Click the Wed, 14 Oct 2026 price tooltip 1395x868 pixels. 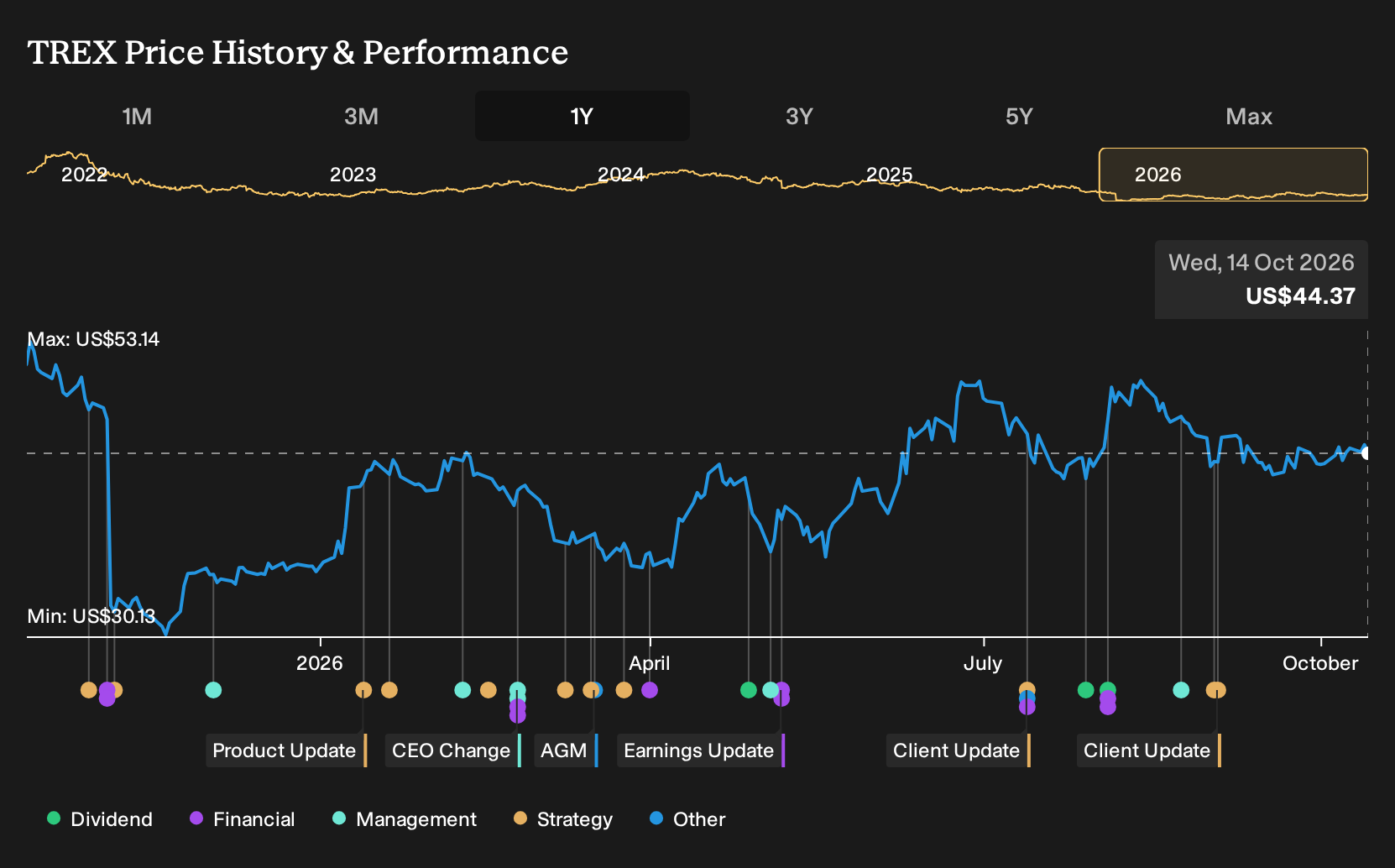[1262, 280]
